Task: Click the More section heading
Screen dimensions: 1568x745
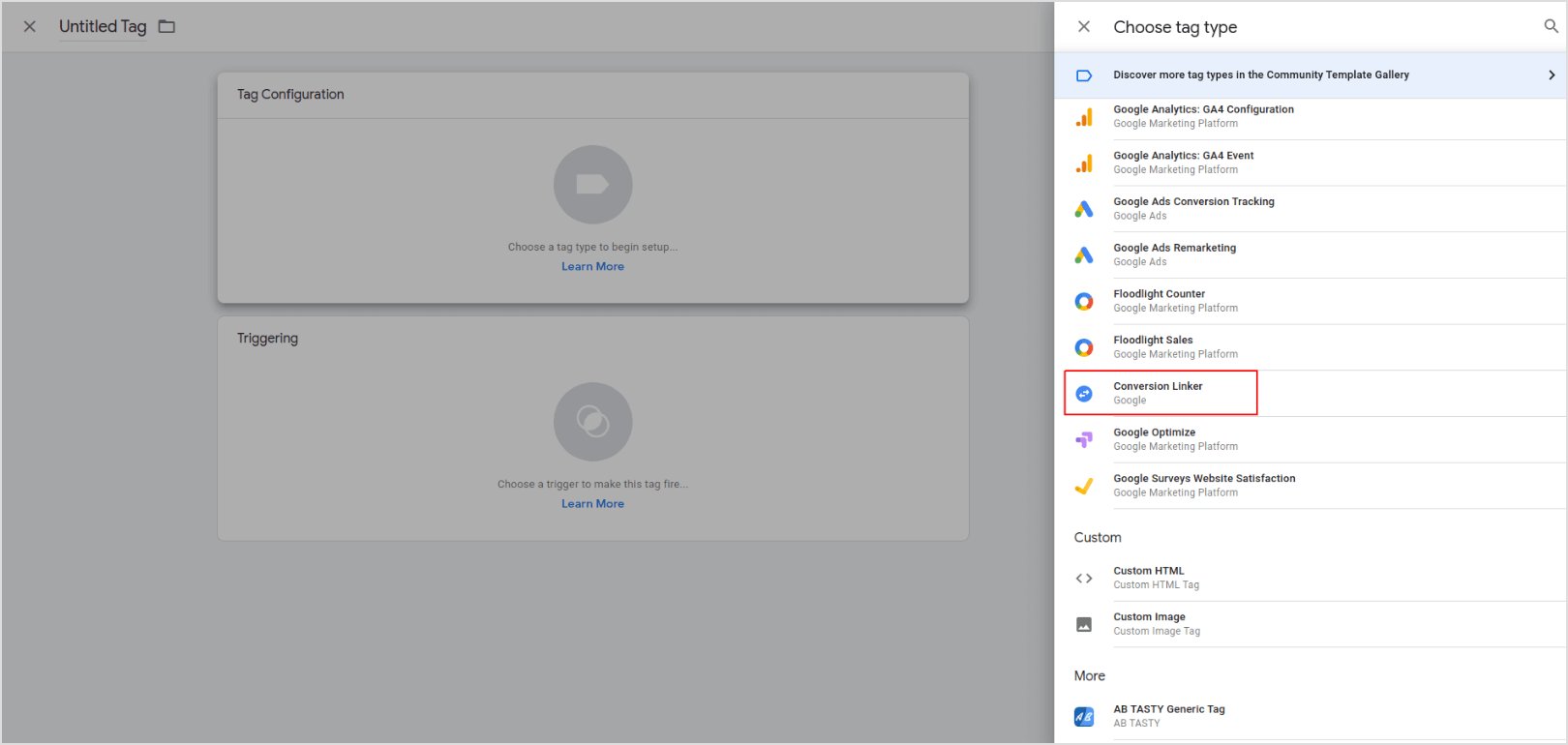Action: click(1089, 676)
